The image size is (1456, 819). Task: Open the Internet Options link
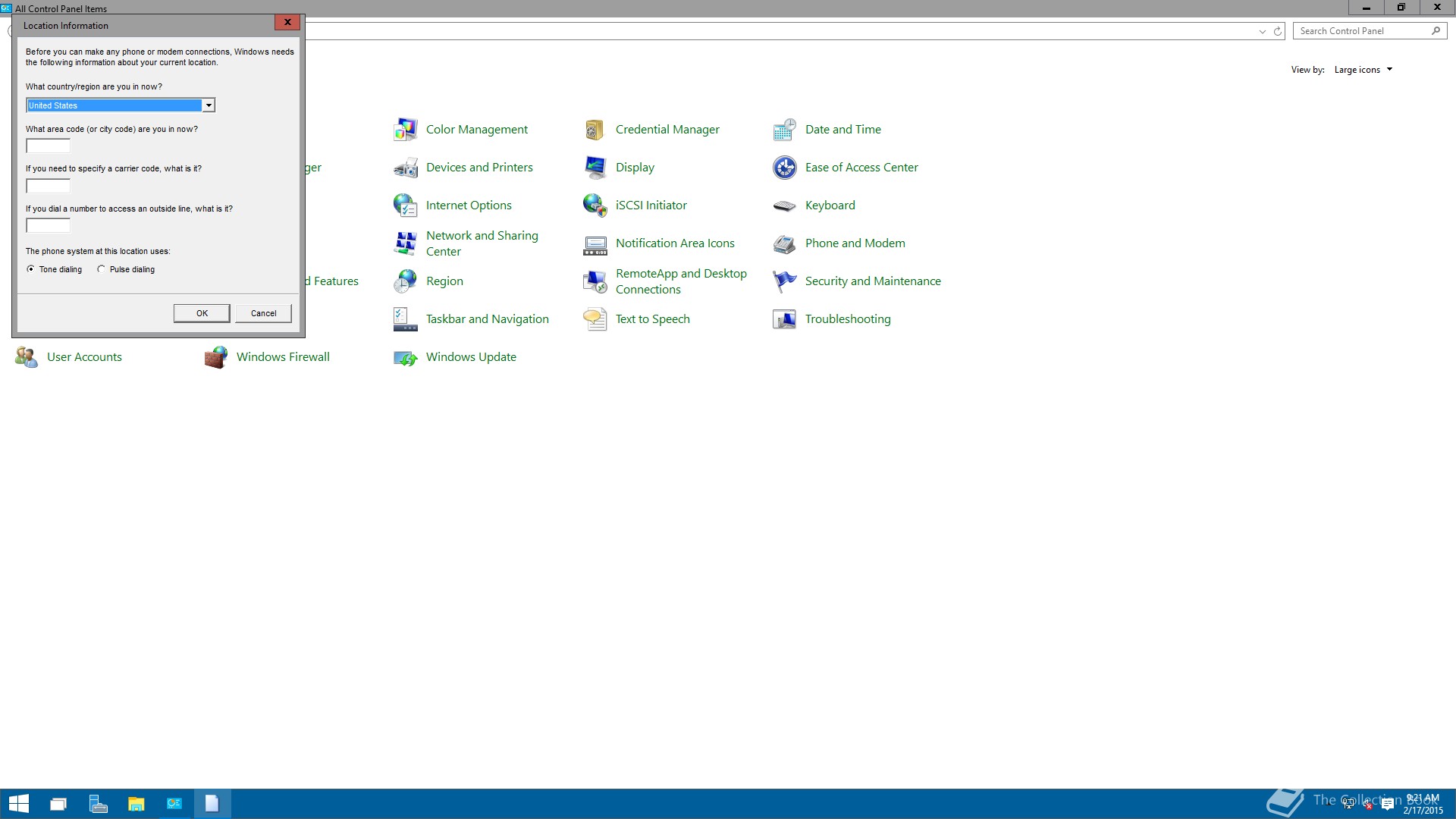[x=469, y=206]
